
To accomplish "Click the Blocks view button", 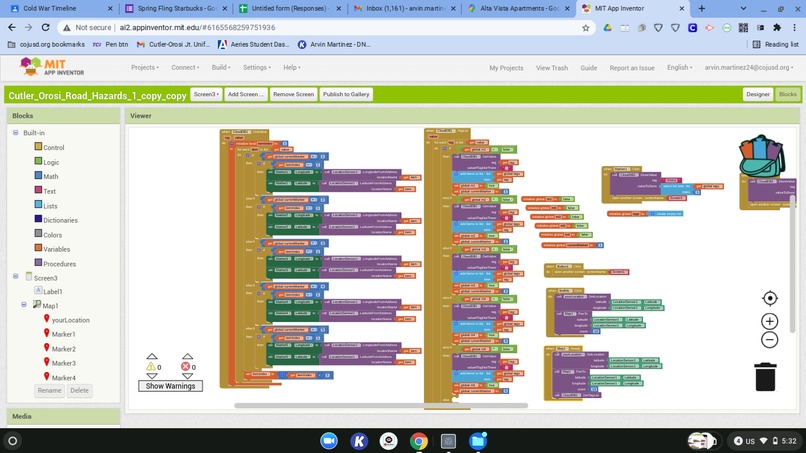I will (x=787, y=95).
